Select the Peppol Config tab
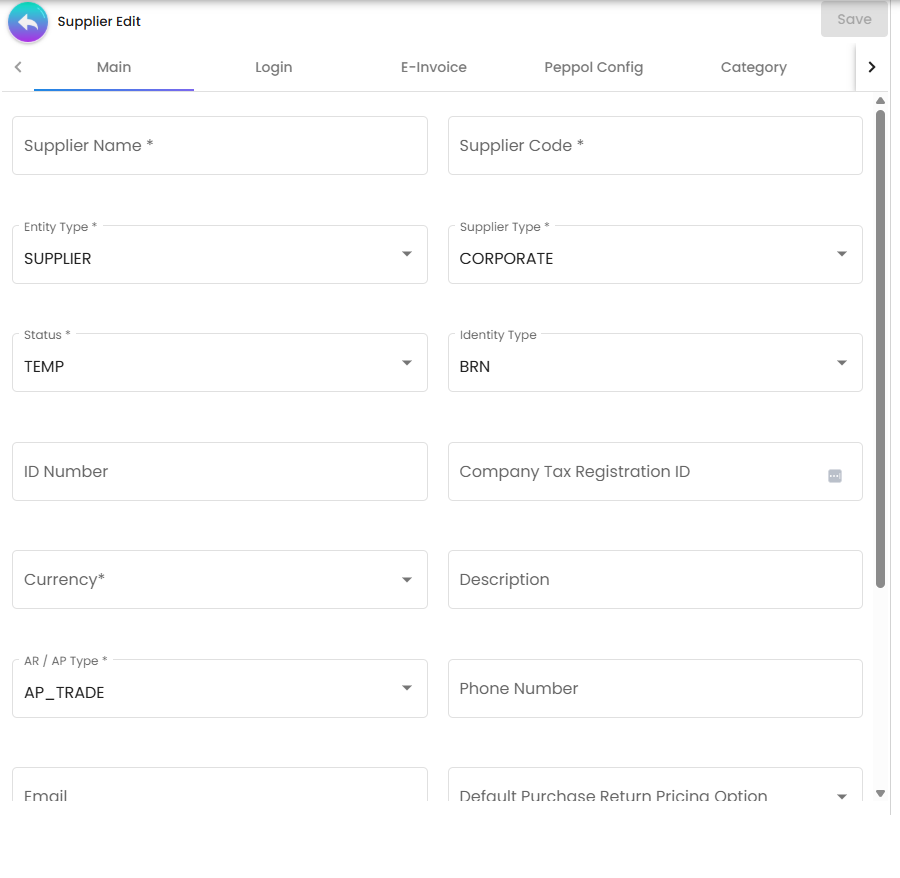 [x=593, y=67]
